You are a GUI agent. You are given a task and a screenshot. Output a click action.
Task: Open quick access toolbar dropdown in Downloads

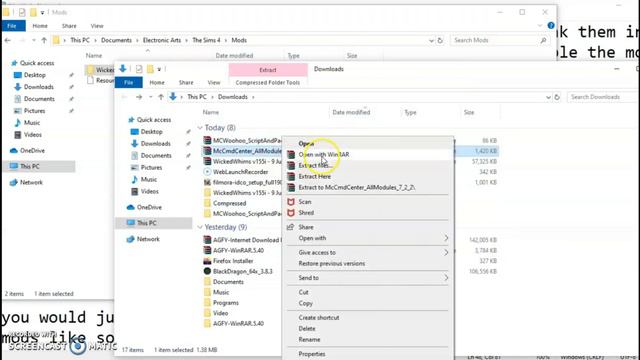pyautogui.click(x=159, y=69)
